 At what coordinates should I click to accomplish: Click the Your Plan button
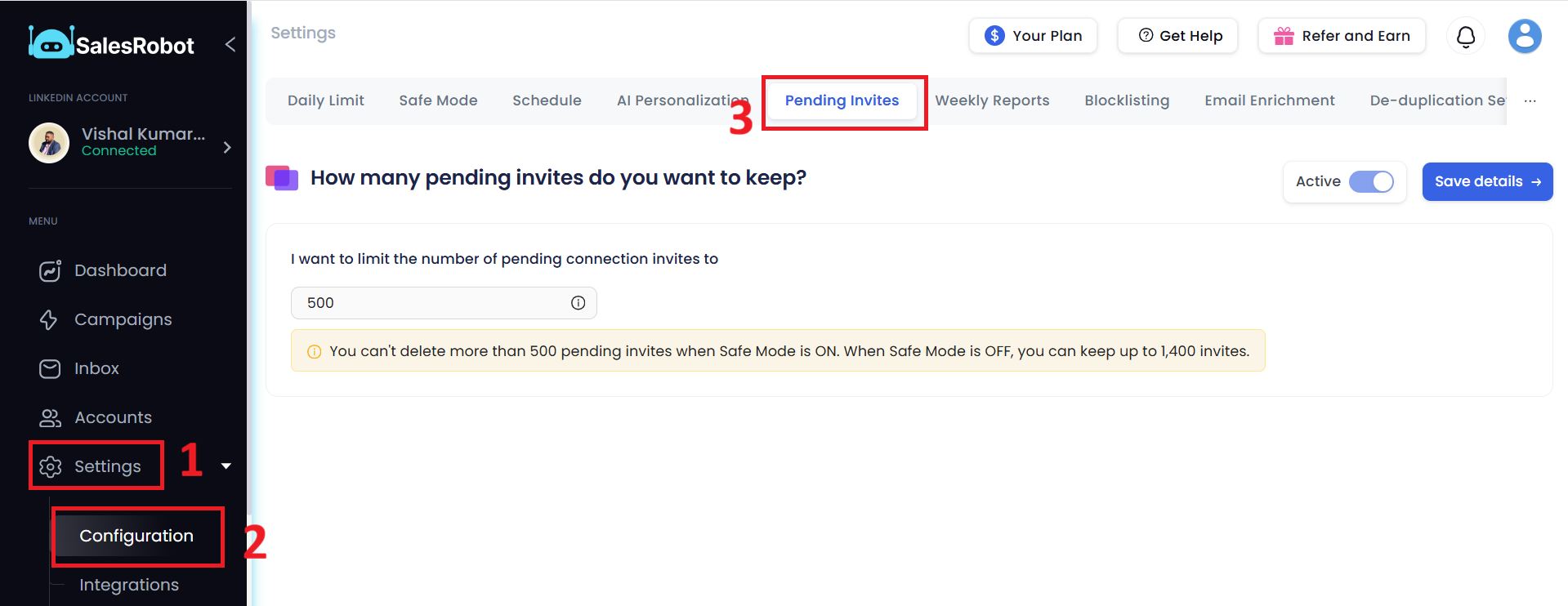(1033, 36)
